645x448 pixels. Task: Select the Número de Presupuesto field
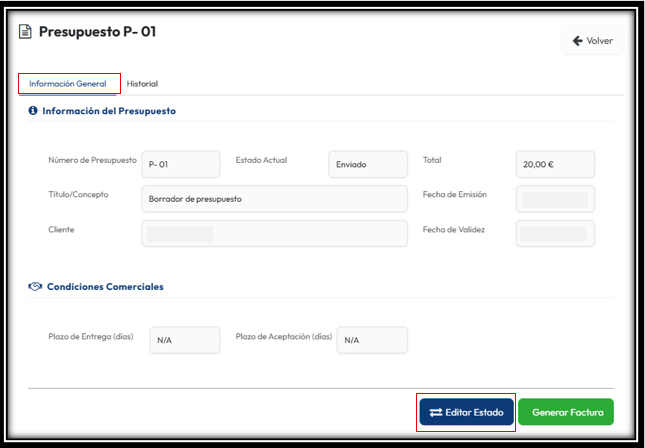[x=180, y=164]
